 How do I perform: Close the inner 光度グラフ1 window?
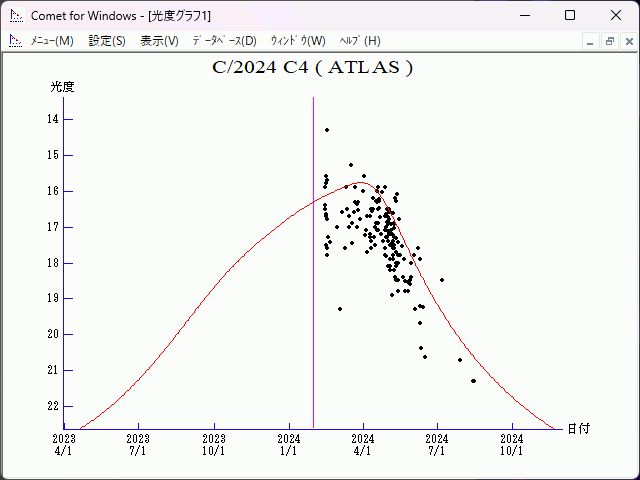point(627,41)
